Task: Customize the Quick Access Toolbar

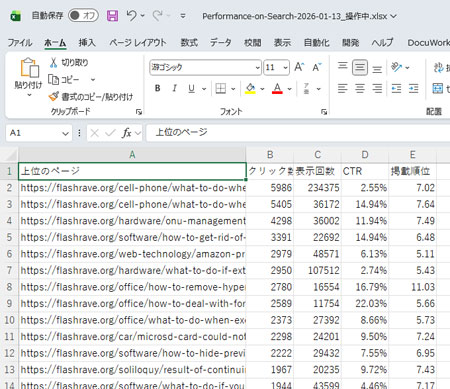Action: click(183, 16)
